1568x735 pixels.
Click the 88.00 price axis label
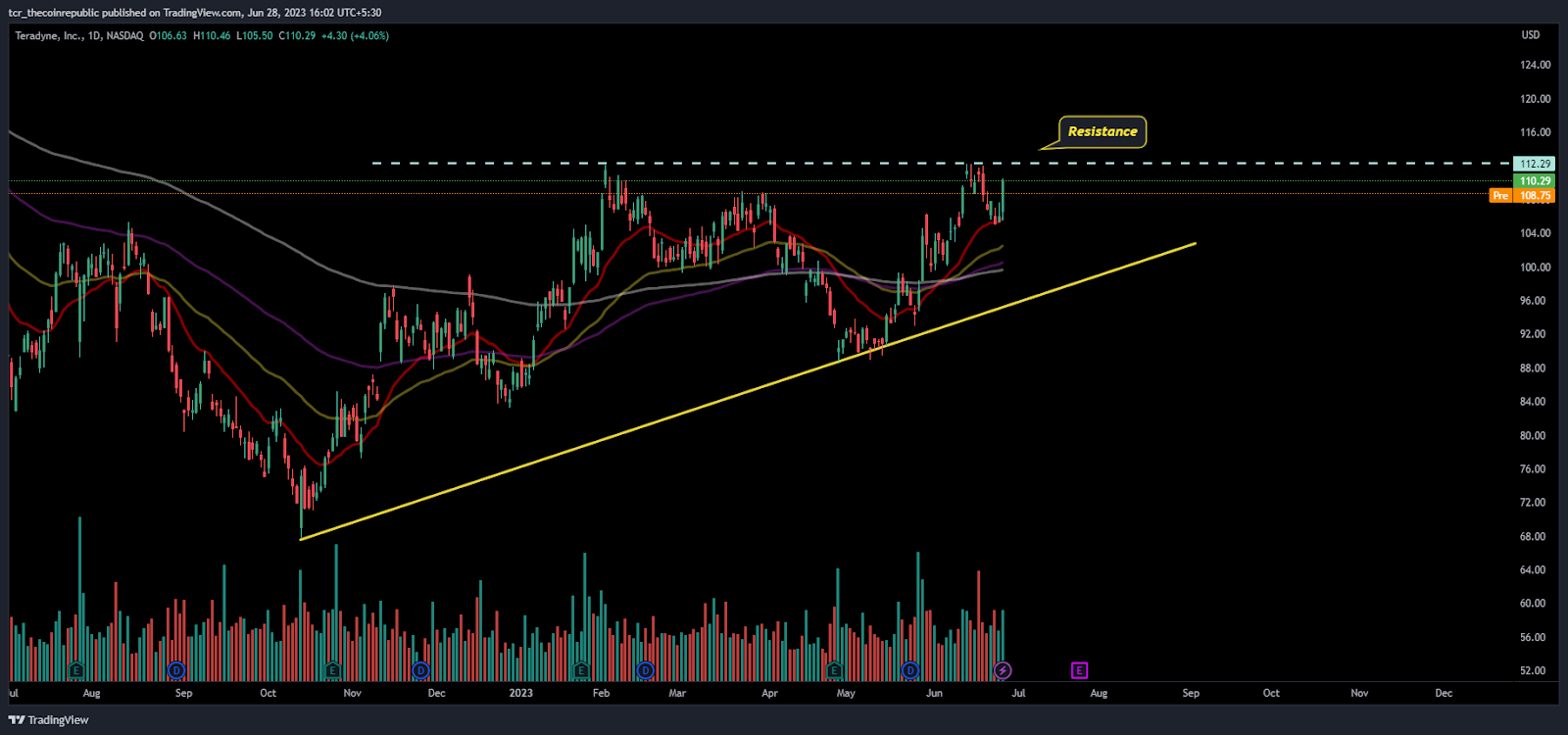(1535, 367)
